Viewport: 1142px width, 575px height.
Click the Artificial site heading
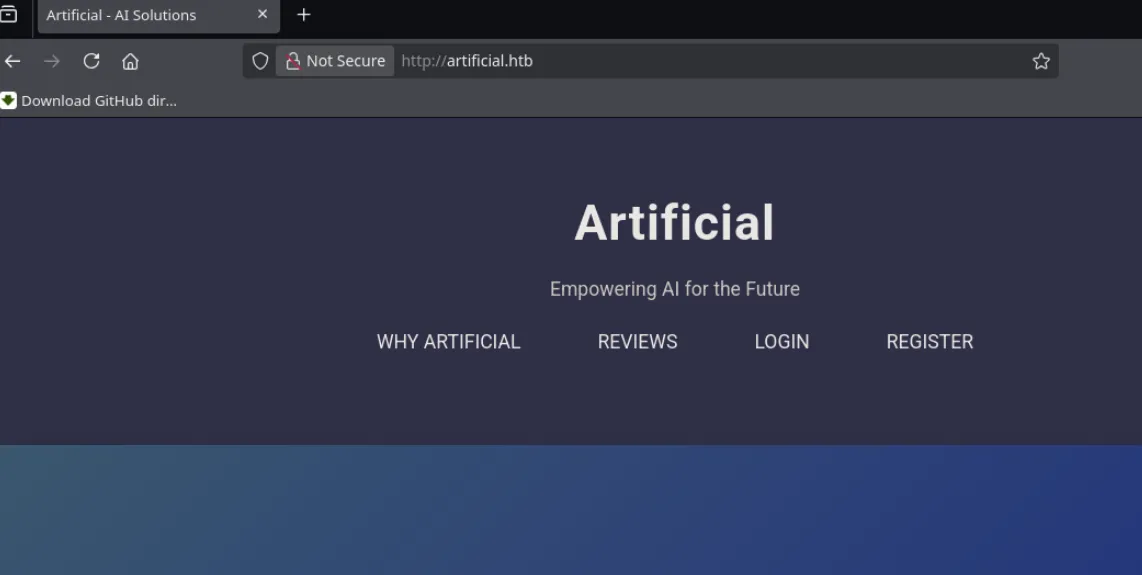674,222
